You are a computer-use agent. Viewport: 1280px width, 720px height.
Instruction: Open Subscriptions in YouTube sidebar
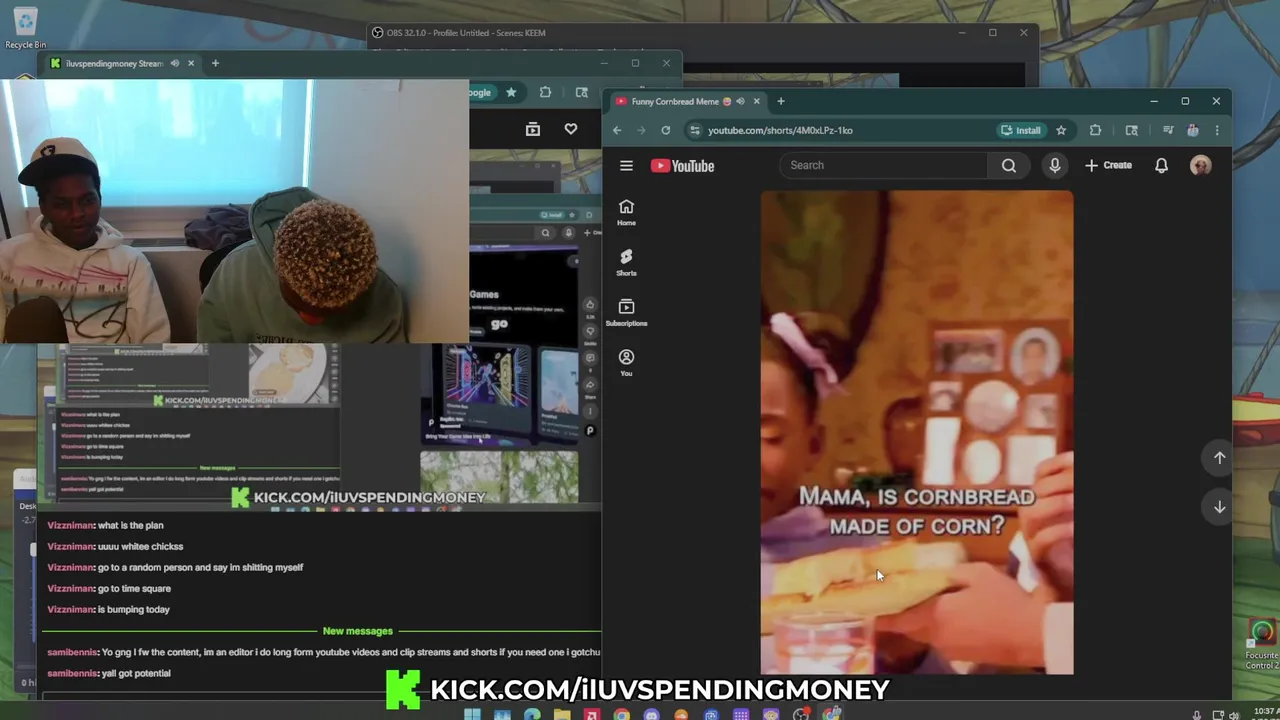tap(626, 313)
